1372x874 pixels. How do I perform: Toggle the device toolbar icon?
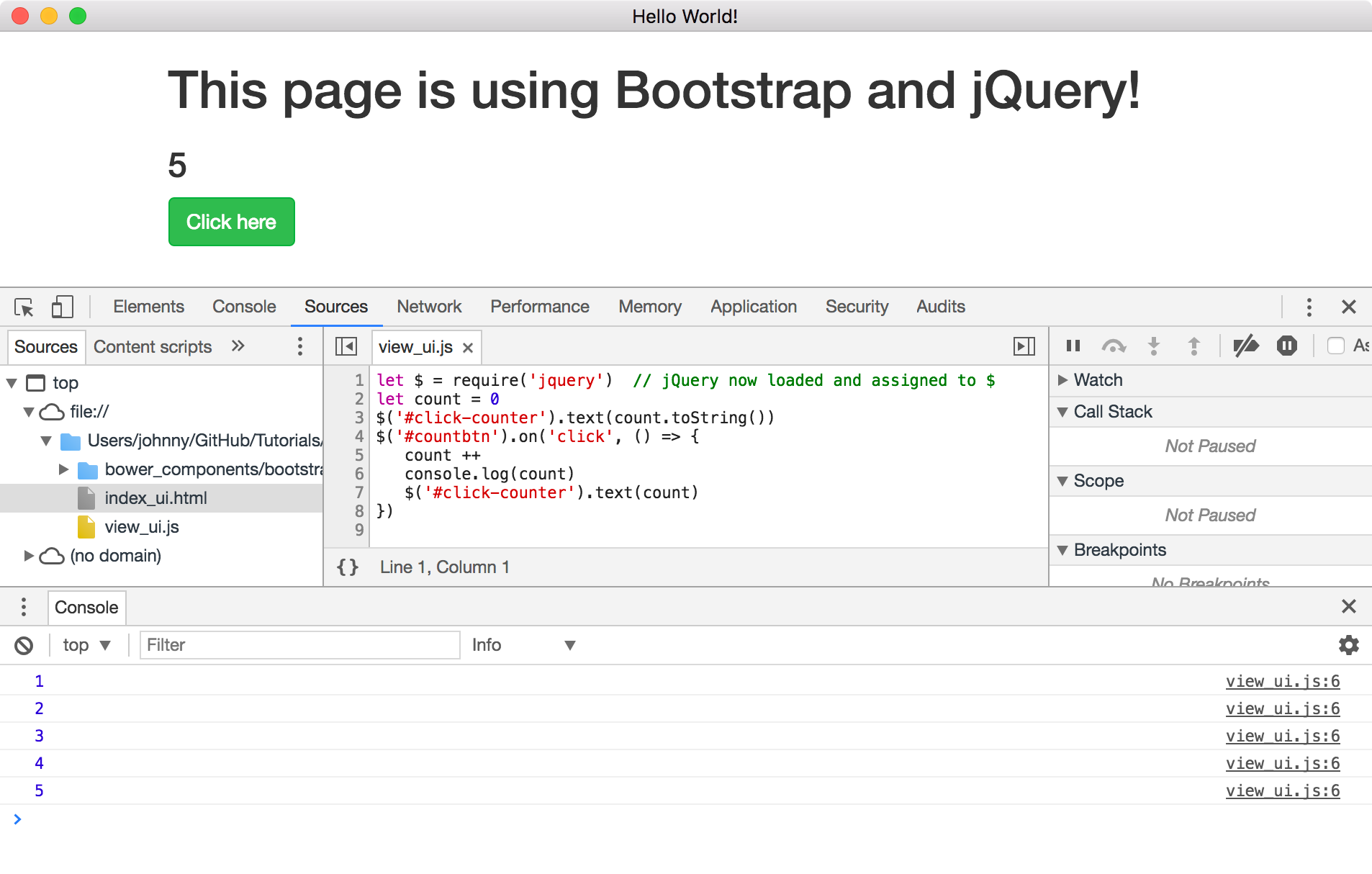(63, 307)
